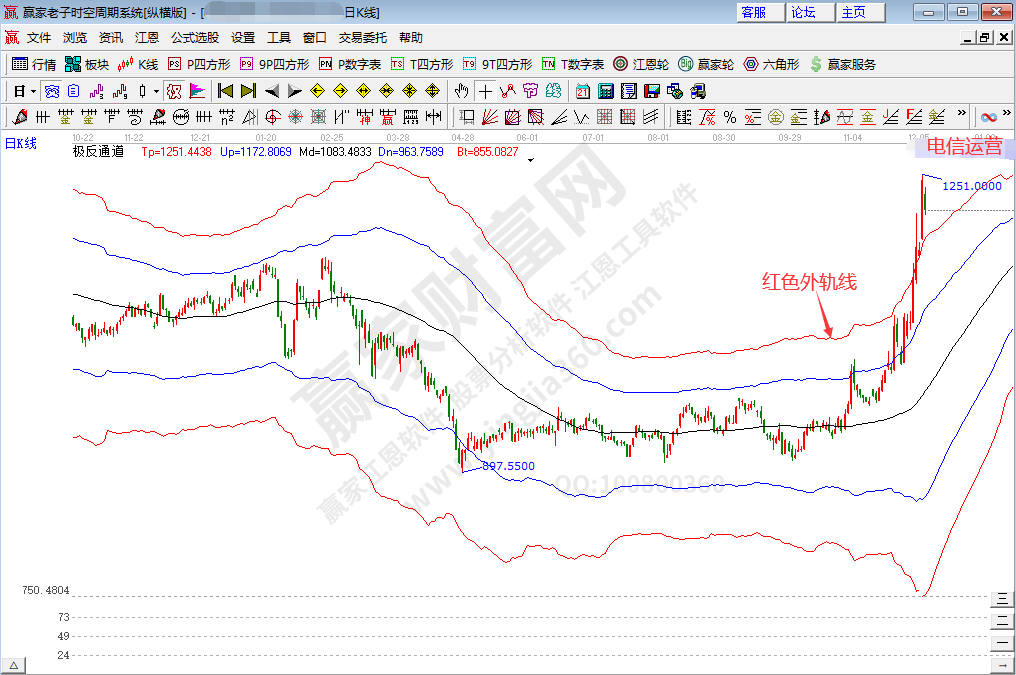The image size is (1016, 675).
Task: Open the 交易委托 menu
Action: [362, 37]
